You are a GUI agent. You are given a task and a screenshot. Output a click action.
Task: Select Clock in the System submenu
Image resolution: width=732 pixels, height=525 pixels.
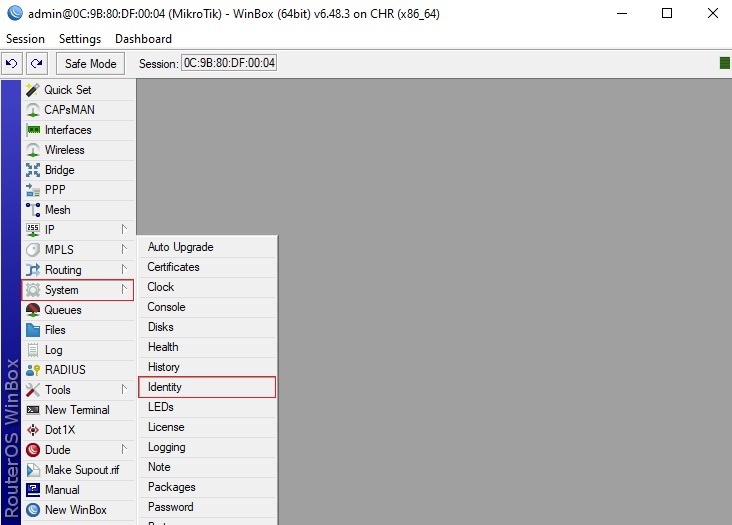[x=207, y=287]
